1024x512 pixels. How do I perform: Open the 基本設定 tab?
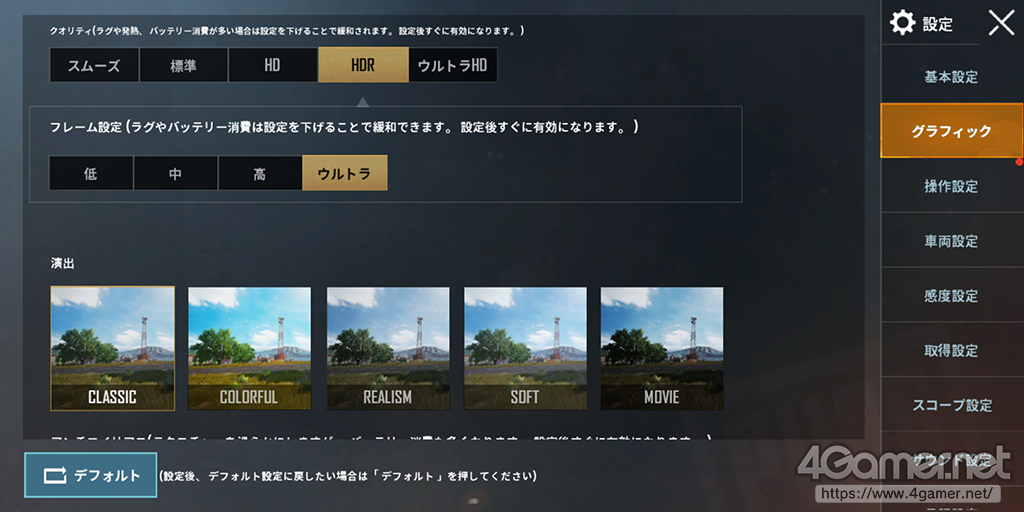952,76
